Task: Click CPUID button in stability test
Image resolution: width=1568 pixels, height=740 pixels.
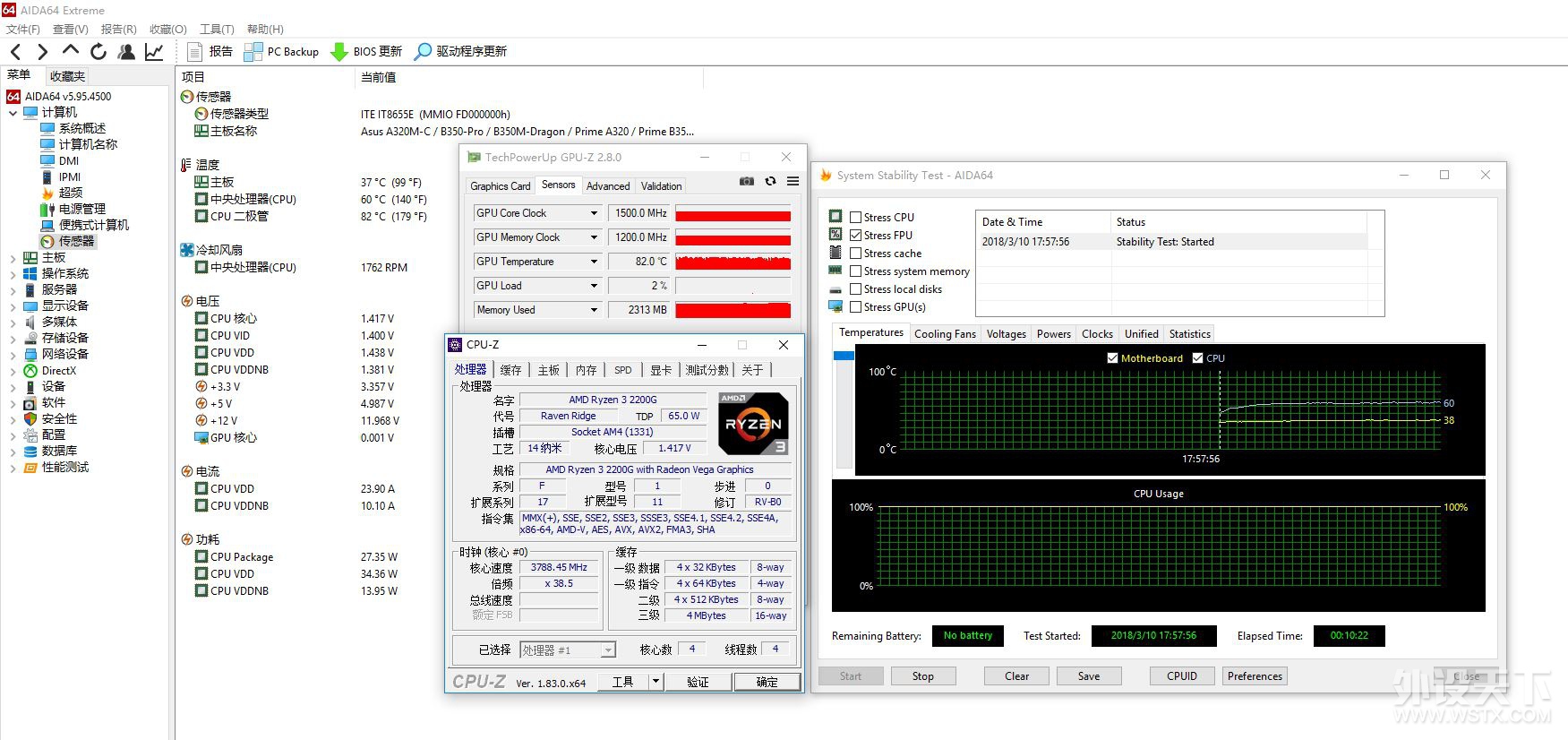Action: pos(1182,676)
